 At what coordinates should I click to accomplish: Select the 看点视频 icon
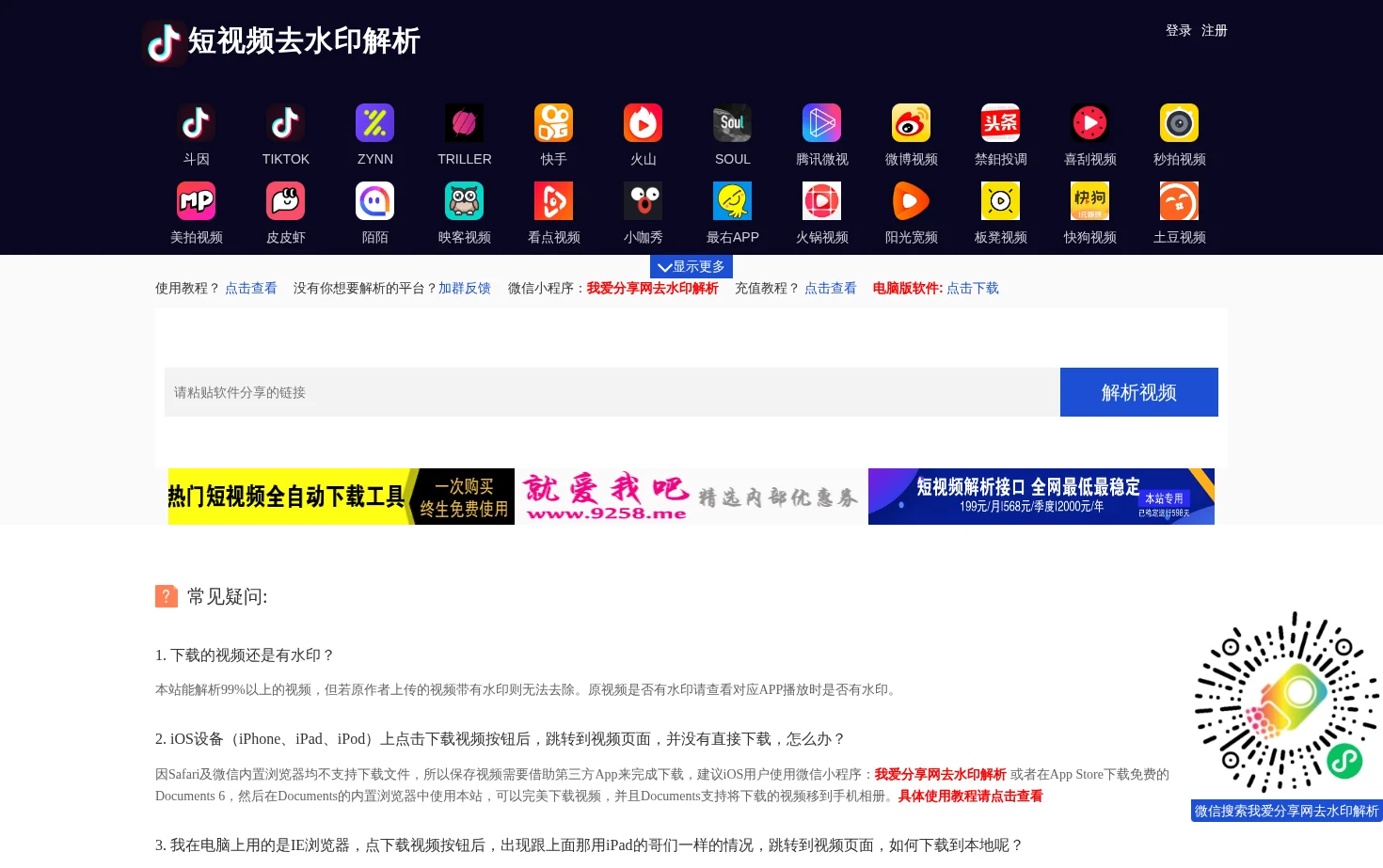pyautogui.click(x=553, y=201)
